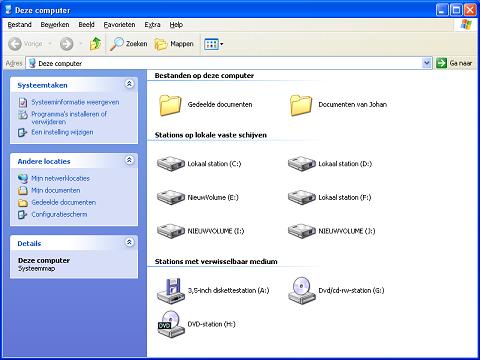The height and width of the screenshot is (360, 480).
Task: Toggle the Mappen folders pane button
Action: tap(174, 44)
